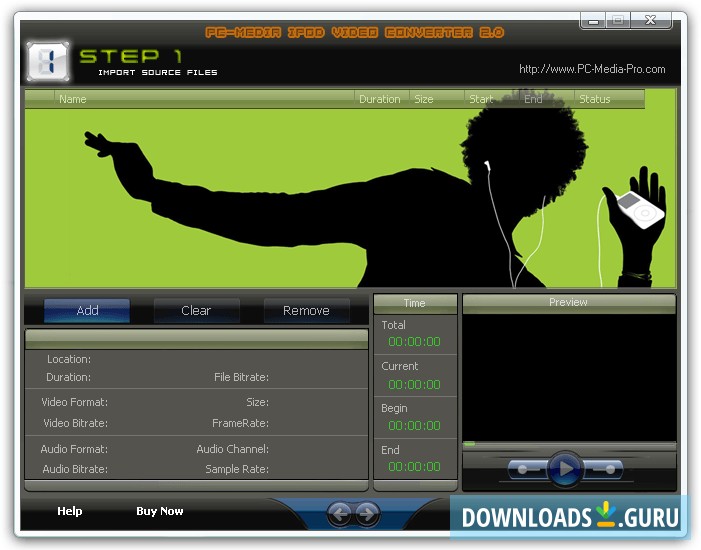Maximize the converter window
The image size is (701, 550).
[x=618, y=21]
